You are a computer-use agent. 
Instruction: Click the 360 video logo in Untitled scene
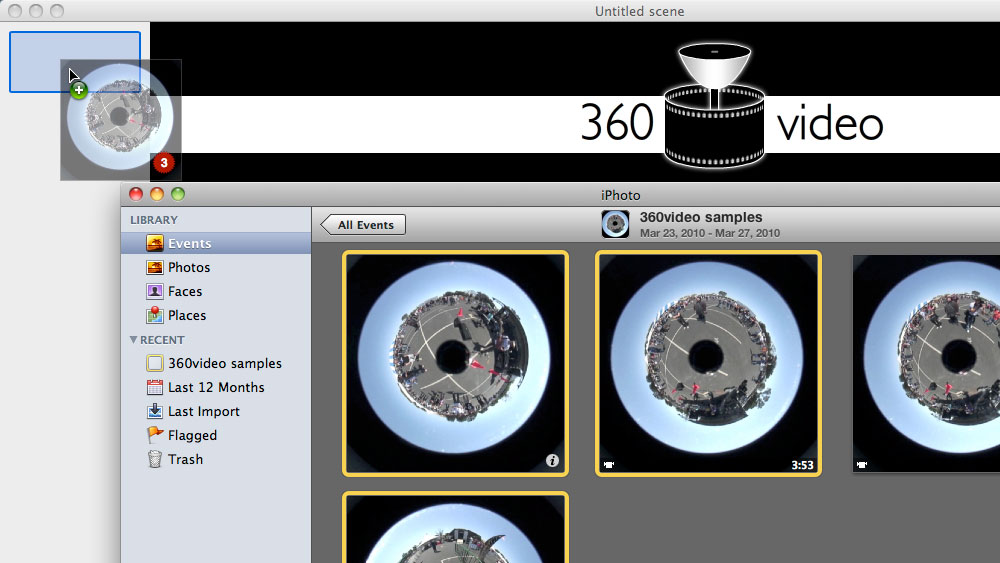[732, 106]
